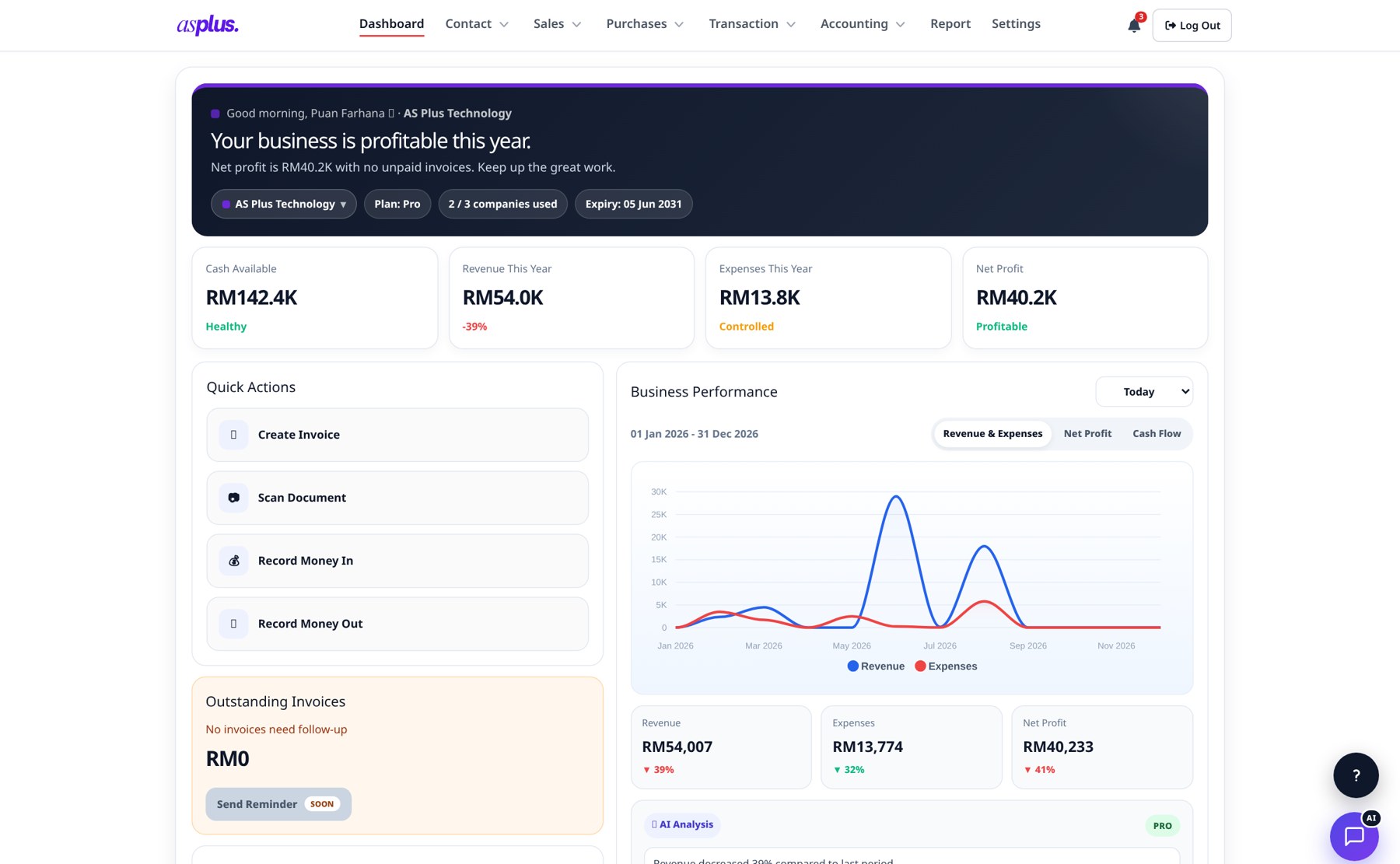Toggle the Expenses legend dot in chart

920,666
